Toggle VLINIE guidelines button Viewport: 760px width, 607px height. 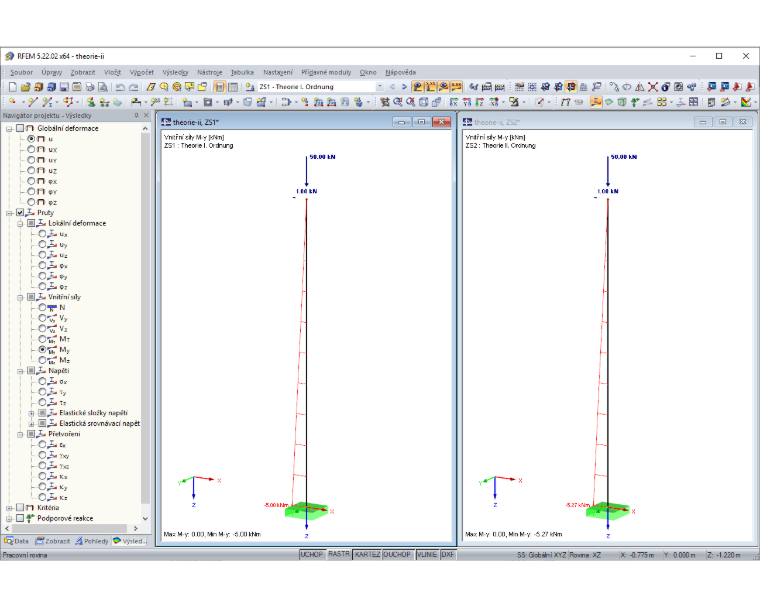coord(427,554)
